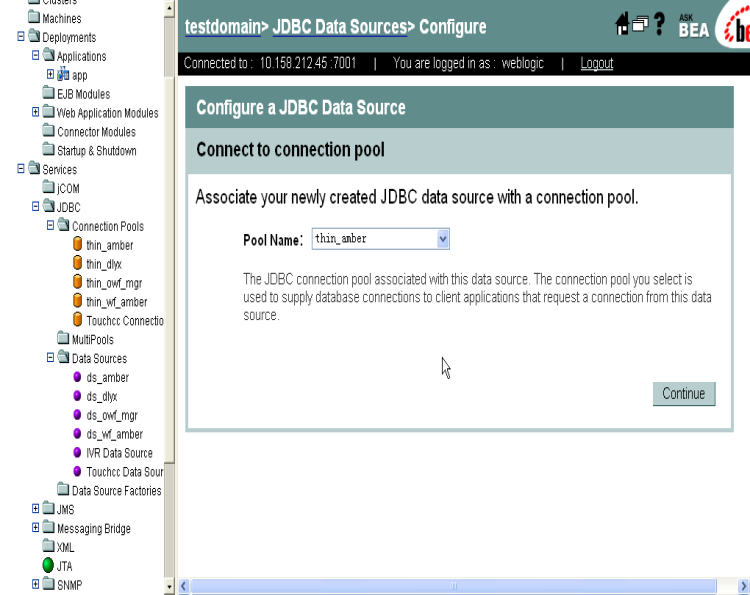
Task: Click the horizontal scrollbar right arrow
Action: tap(743, 586)
